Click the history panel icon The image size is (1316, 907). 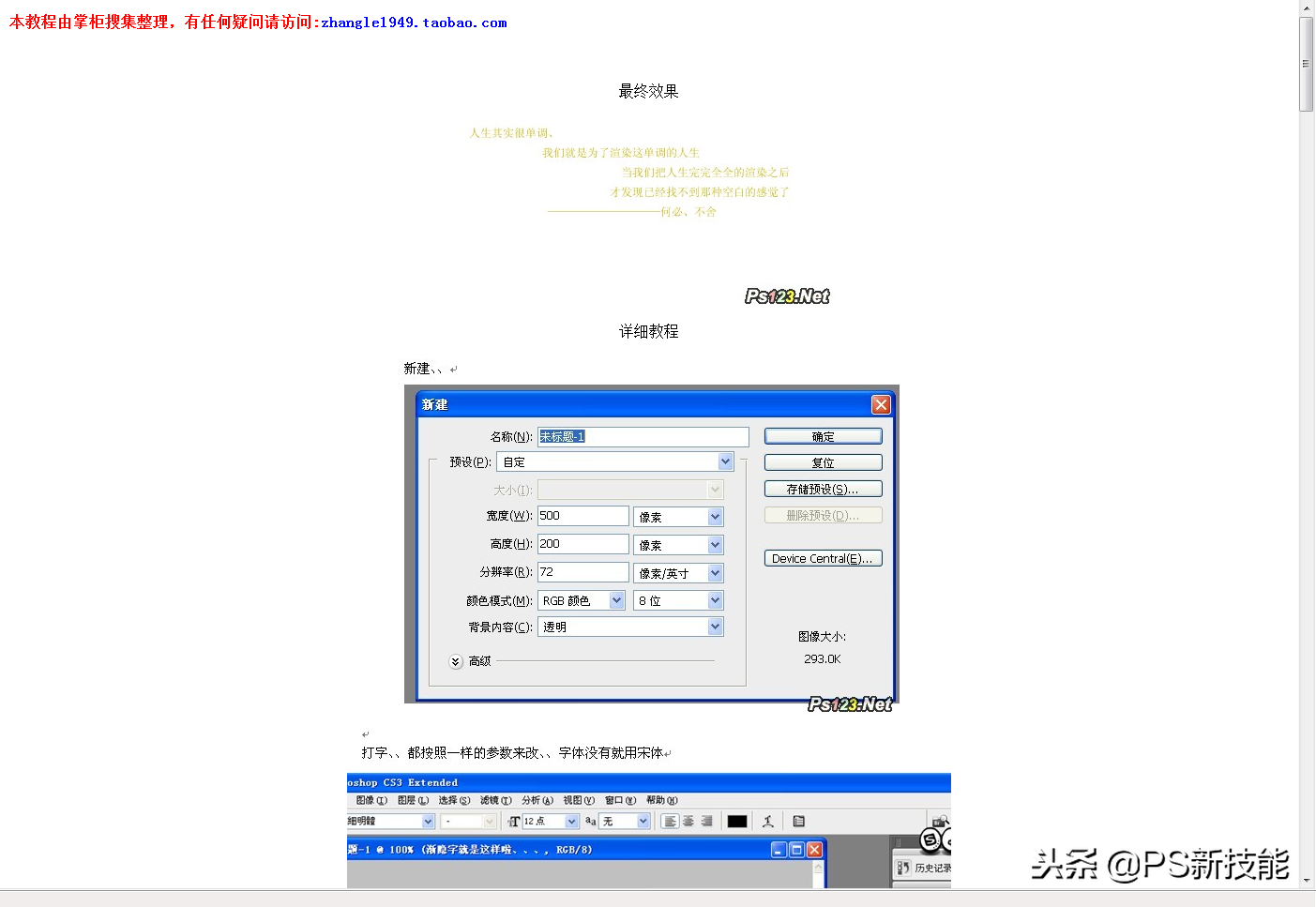(x=904, y=868)
